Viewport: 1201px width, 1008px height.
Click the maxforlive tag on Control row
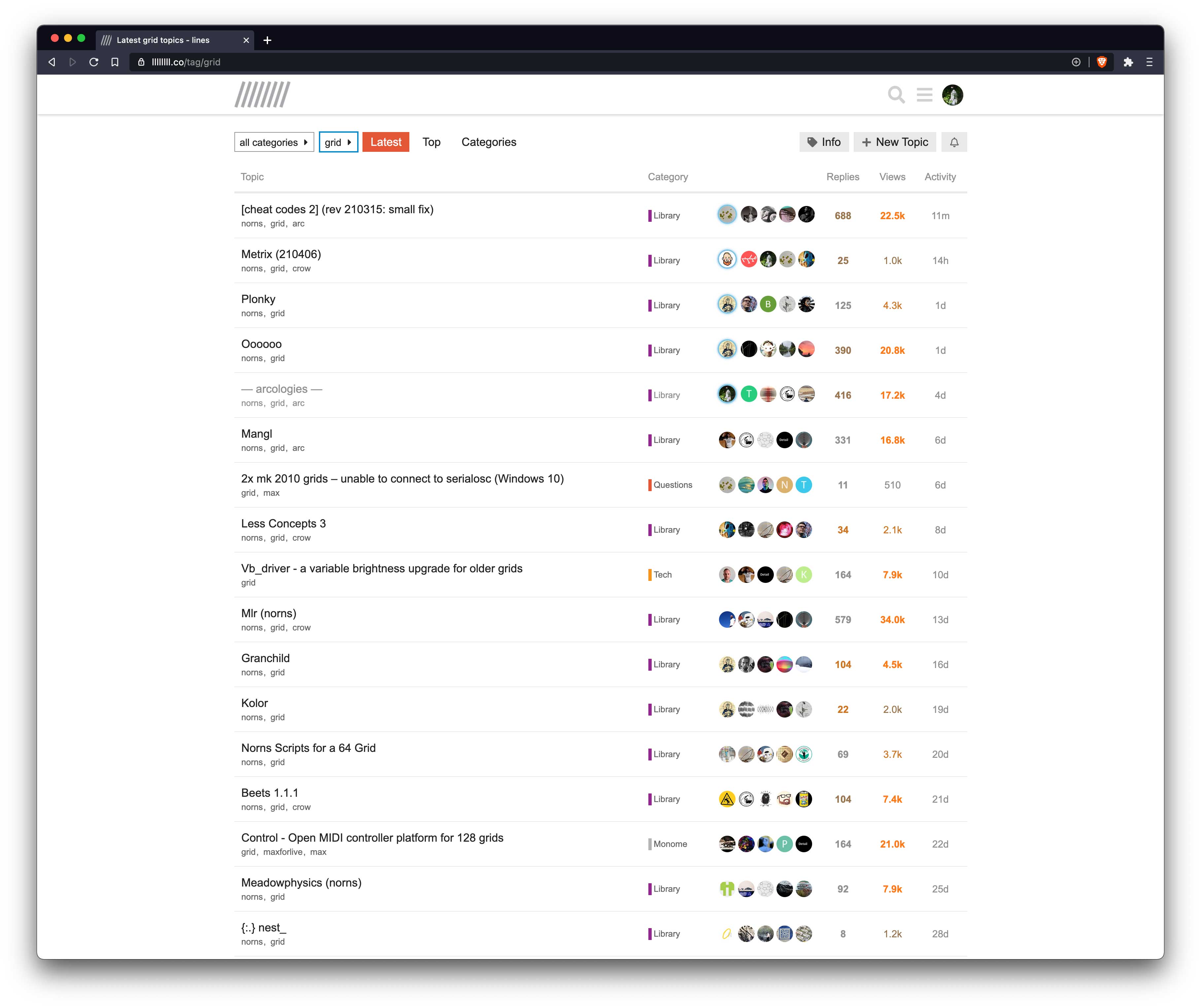283,852
